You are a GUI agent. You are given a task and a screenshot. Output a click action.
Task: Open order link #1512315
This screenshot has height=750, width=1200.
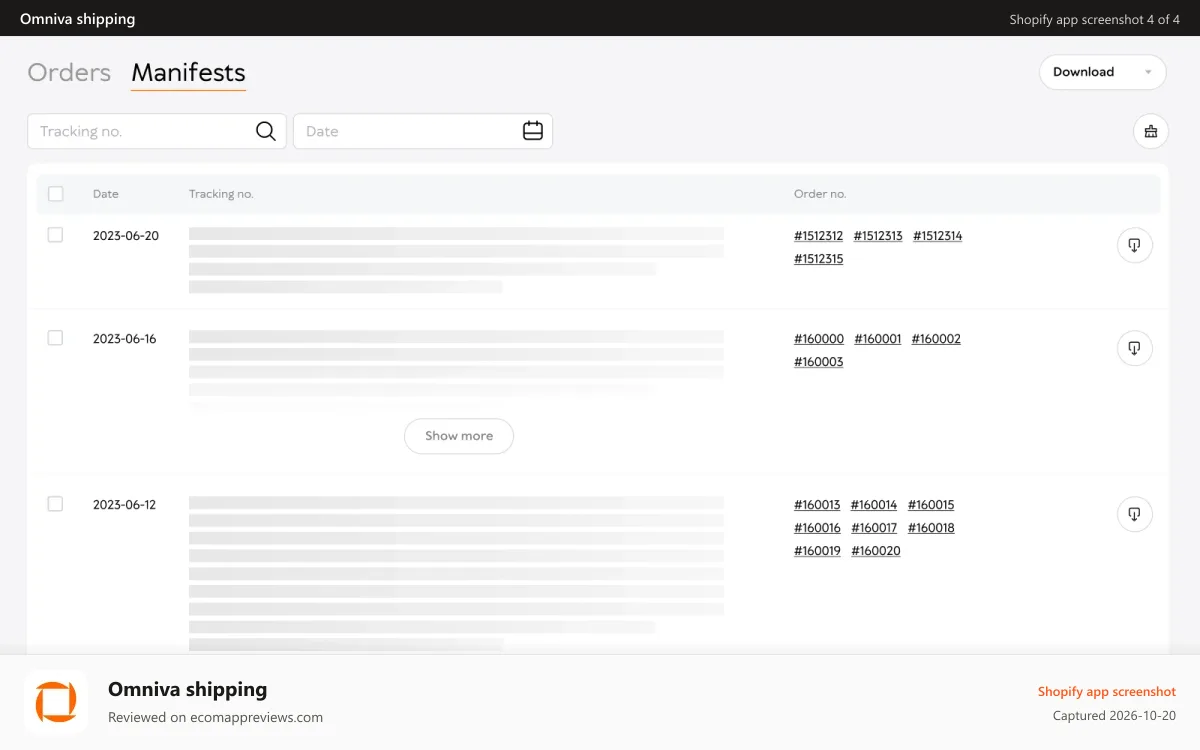[818, 259]
